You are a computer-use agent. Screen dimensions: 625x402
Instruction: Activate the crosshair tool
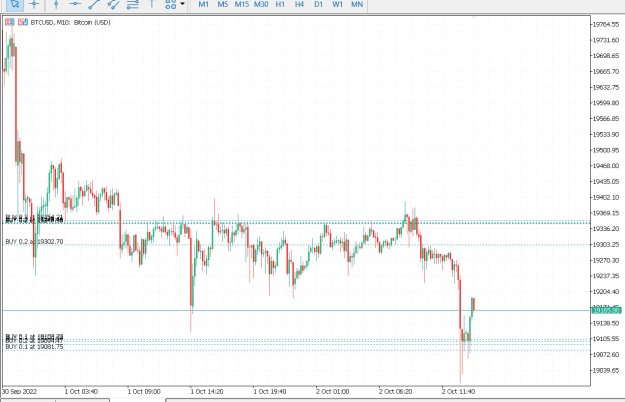tap(34, 4)
